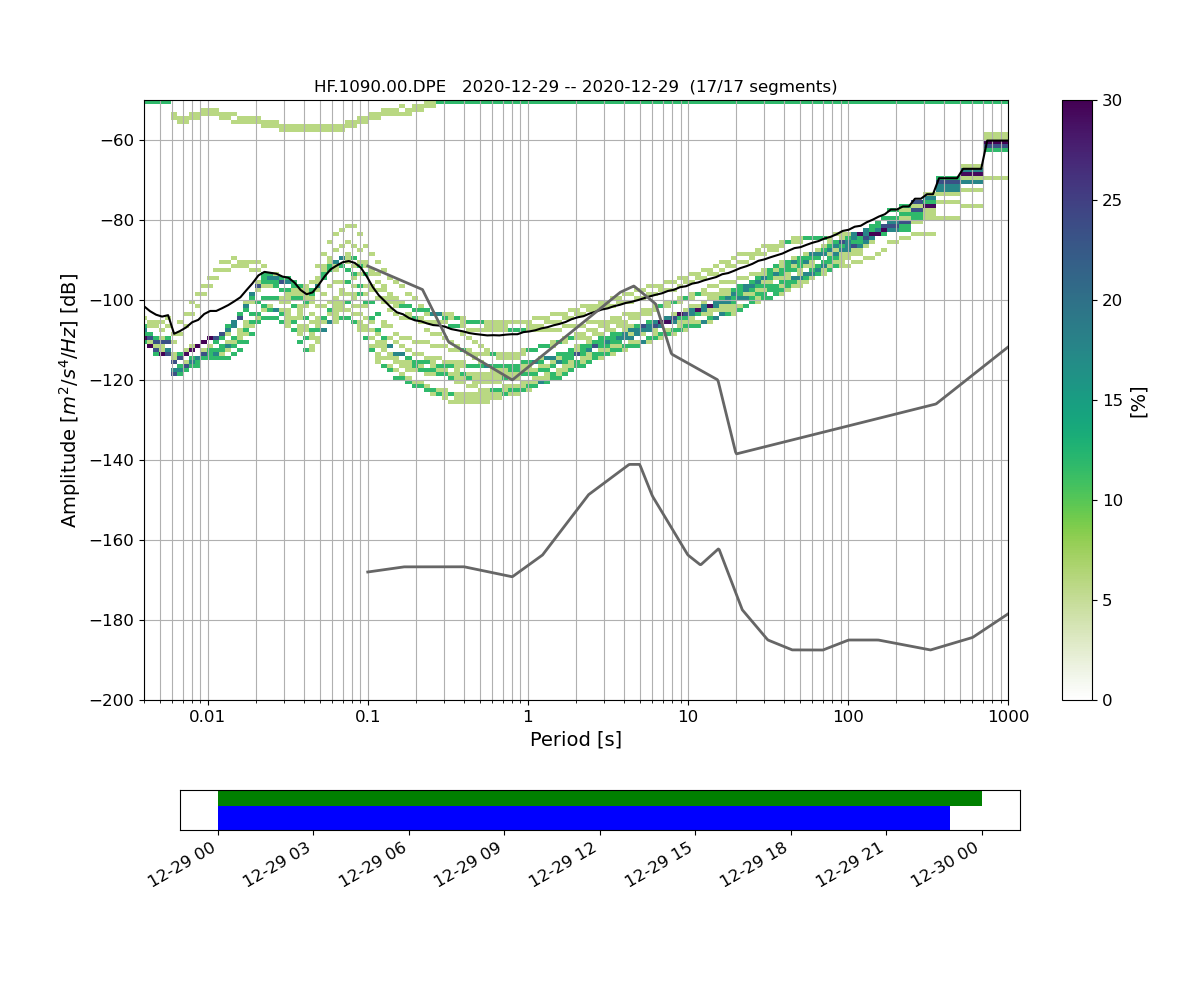
Task: Click the −60 y-axis tick label
Action: click(120, 140)
